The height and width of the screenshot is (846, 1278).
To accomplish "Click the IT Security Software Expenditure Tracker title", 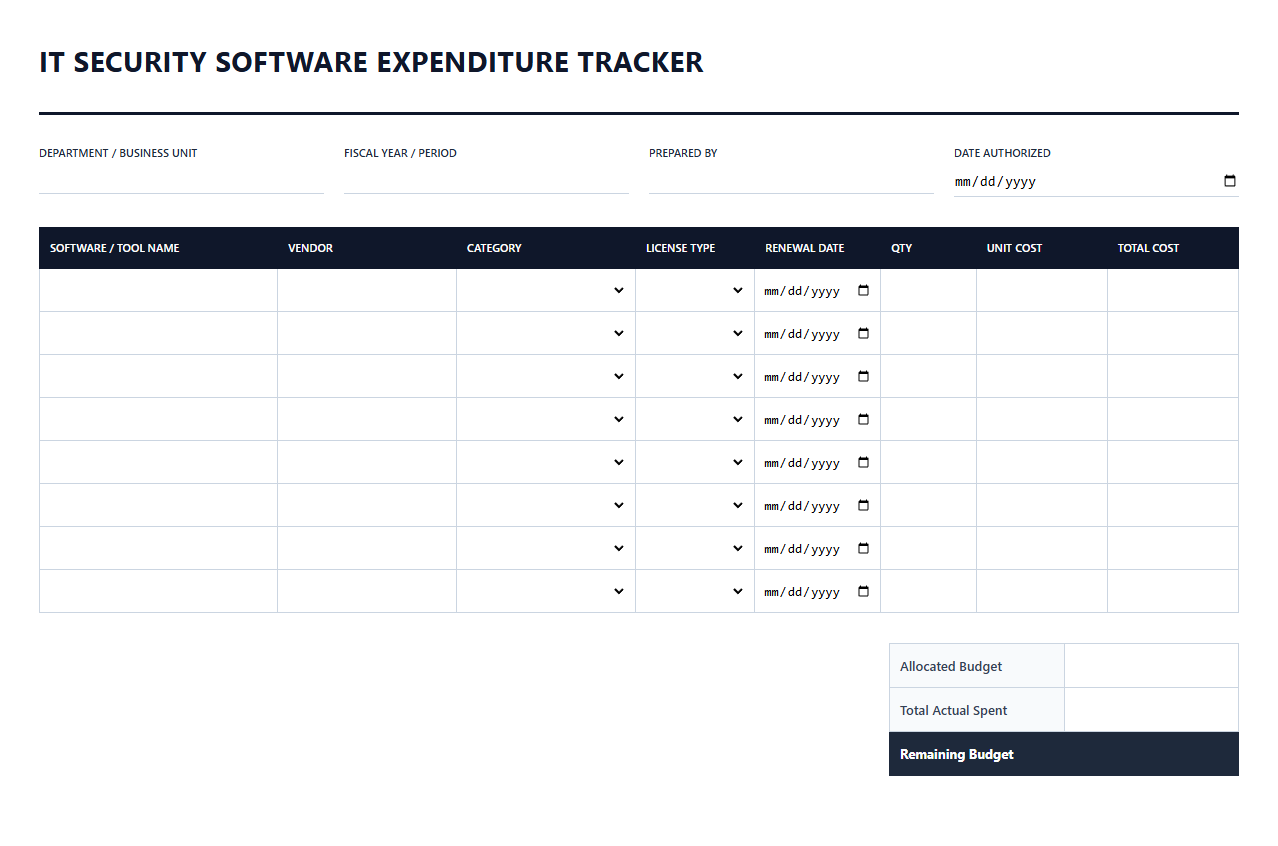I will pyautogui.click(x=371, y=62).
